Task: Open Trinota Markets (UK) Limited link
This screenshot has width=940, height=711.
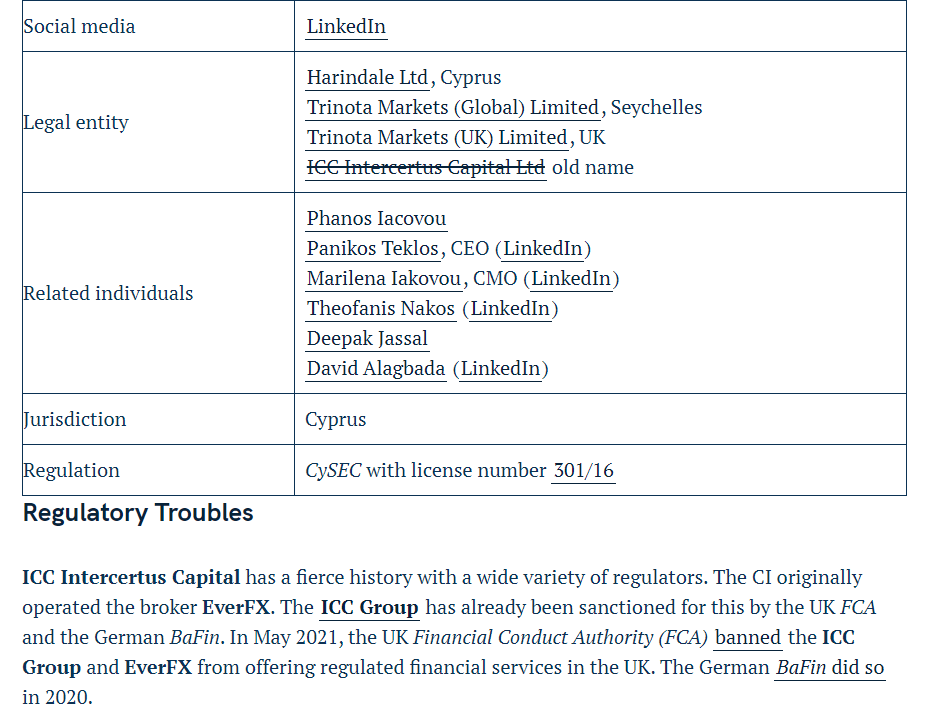Action: [436, 138]
